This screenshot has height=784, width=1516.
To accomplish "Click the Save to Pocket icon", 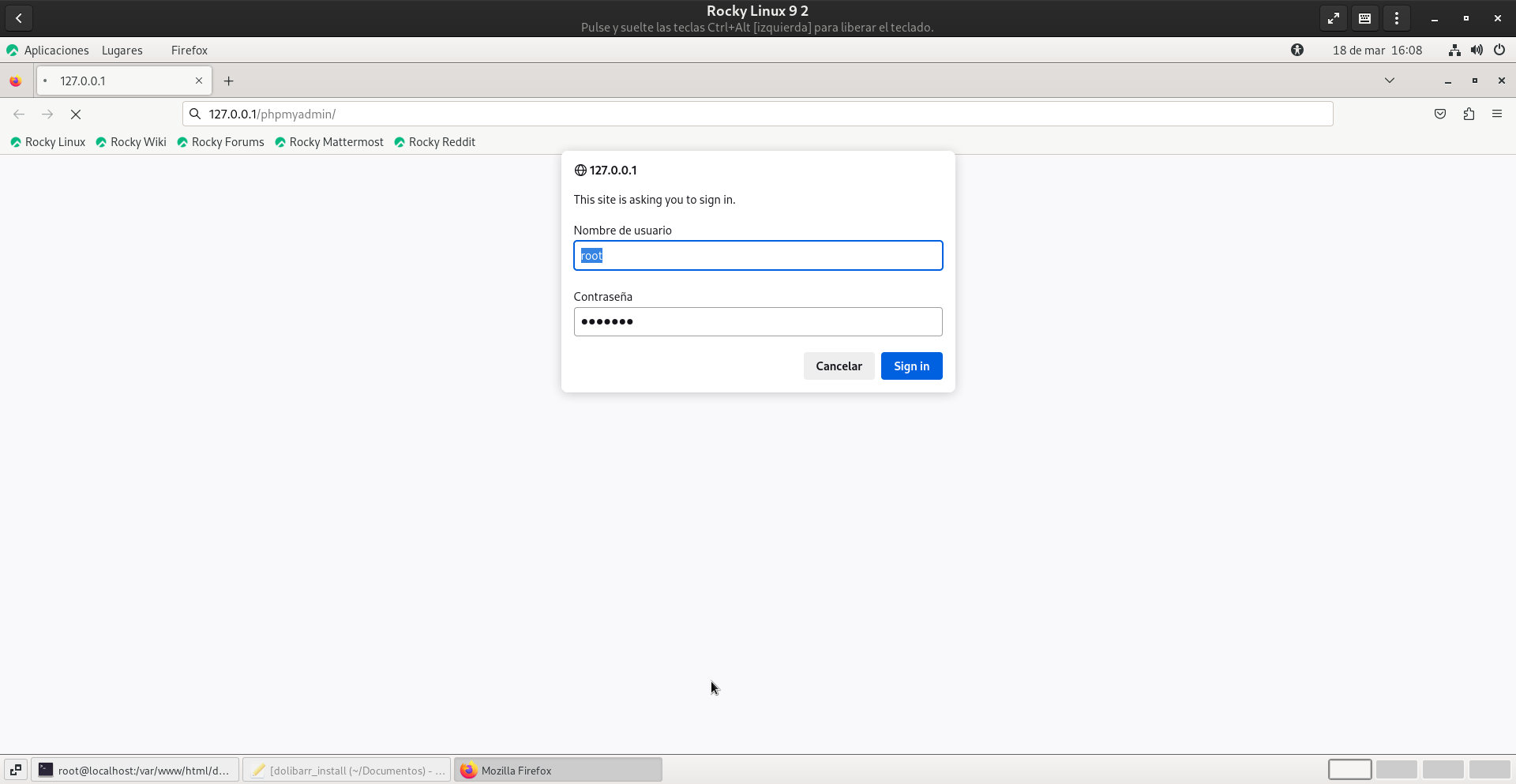I will [x=1439, y=114].
